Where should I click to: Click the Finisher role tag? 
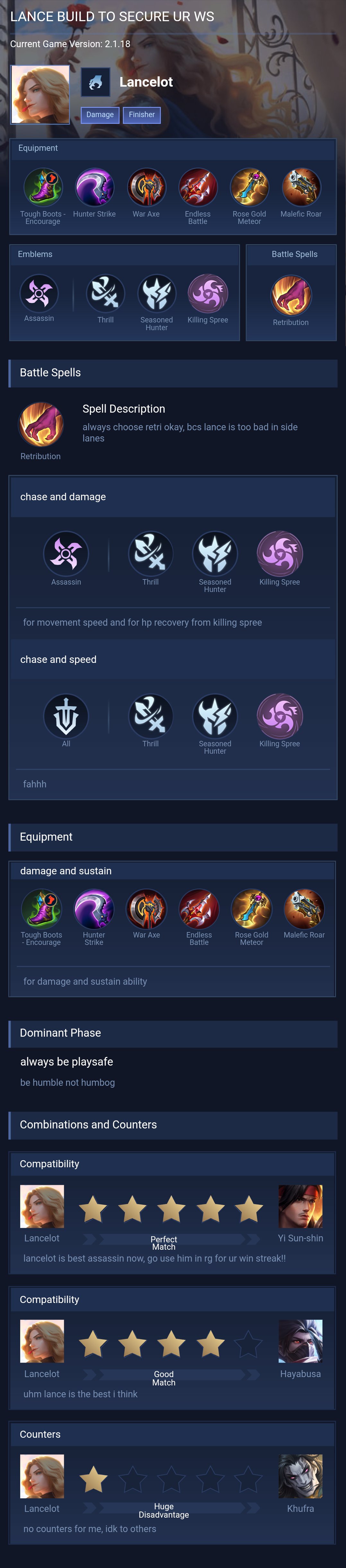tap(142, 115)
